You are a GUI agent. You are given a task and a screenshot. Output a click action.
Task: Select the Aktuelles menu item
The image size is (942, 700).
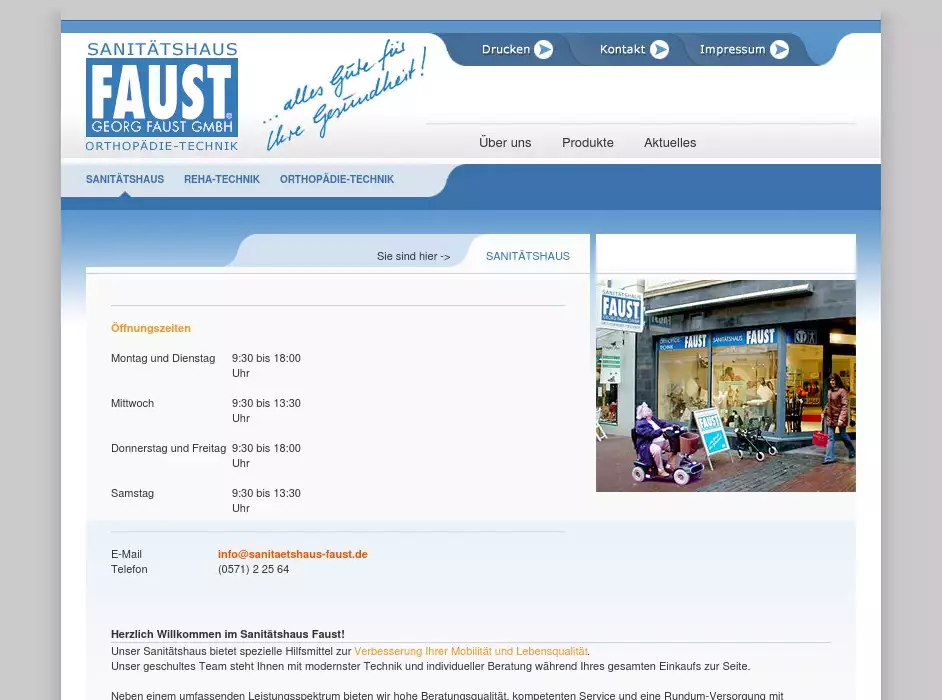click(x=670, y=142)
